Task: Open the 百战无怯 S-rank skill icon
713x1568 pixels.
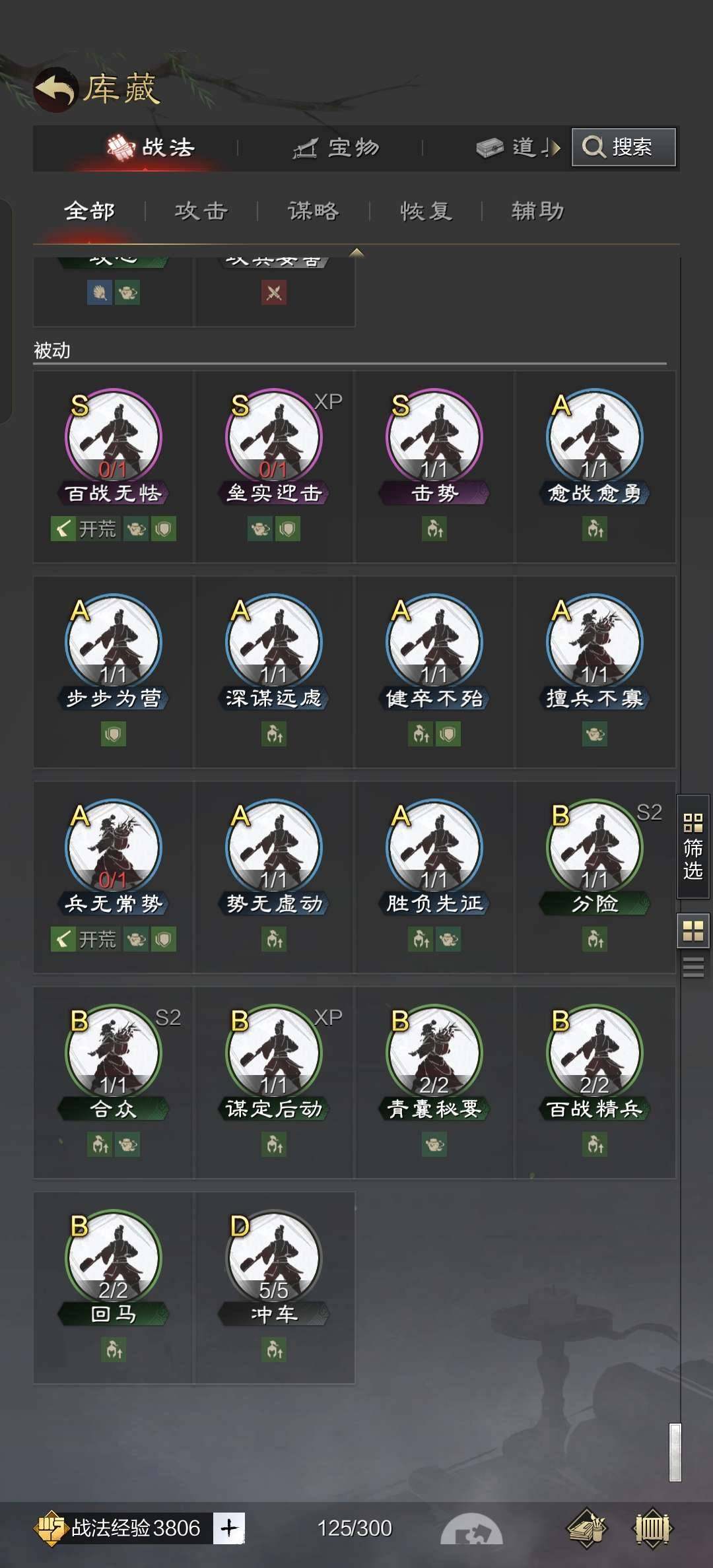Action: [x=113, y=436]
